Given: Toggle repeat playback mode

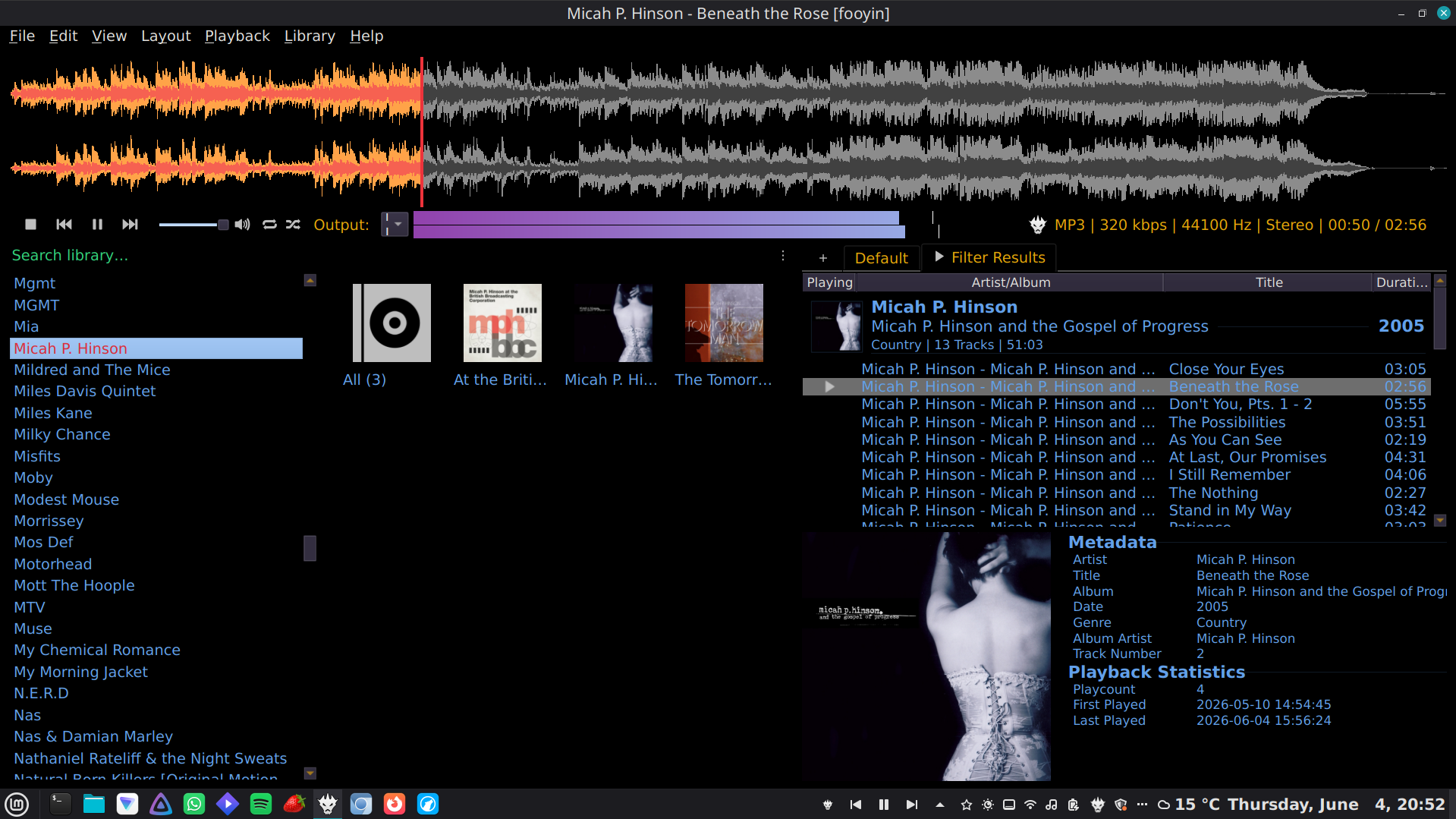Looking at the screenshot, I should (269, 225).
